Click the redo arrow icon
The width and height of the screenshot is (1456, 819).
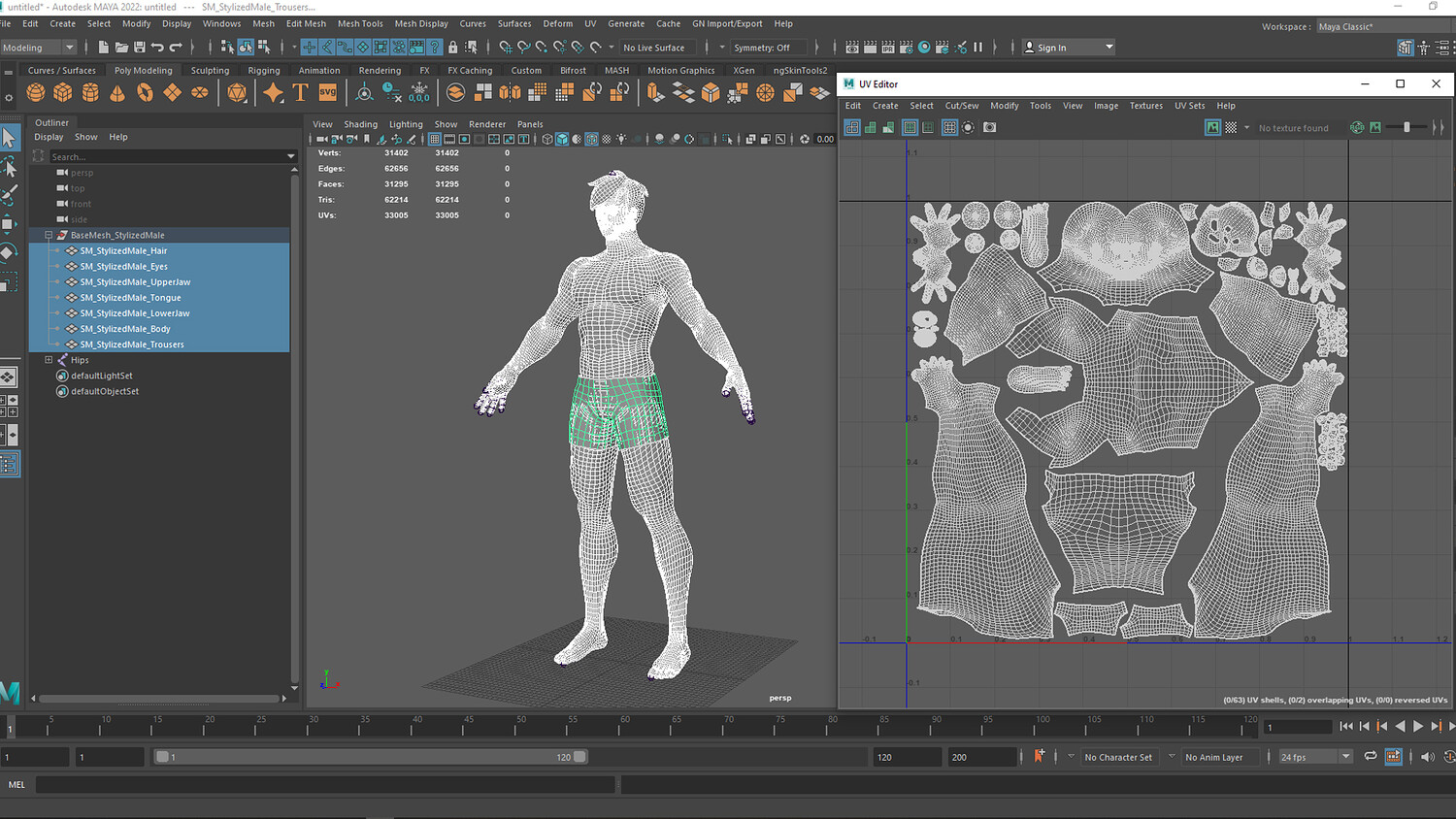pos(176,47)
